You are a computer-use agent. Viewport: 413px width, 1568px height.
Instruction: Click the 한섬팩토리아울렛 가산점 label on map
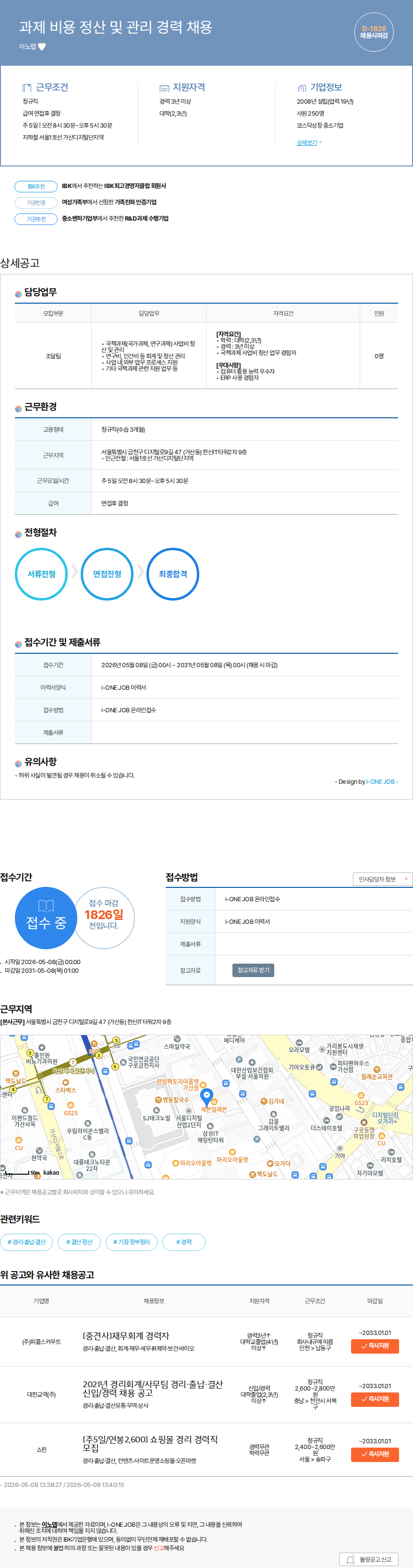178,1084
